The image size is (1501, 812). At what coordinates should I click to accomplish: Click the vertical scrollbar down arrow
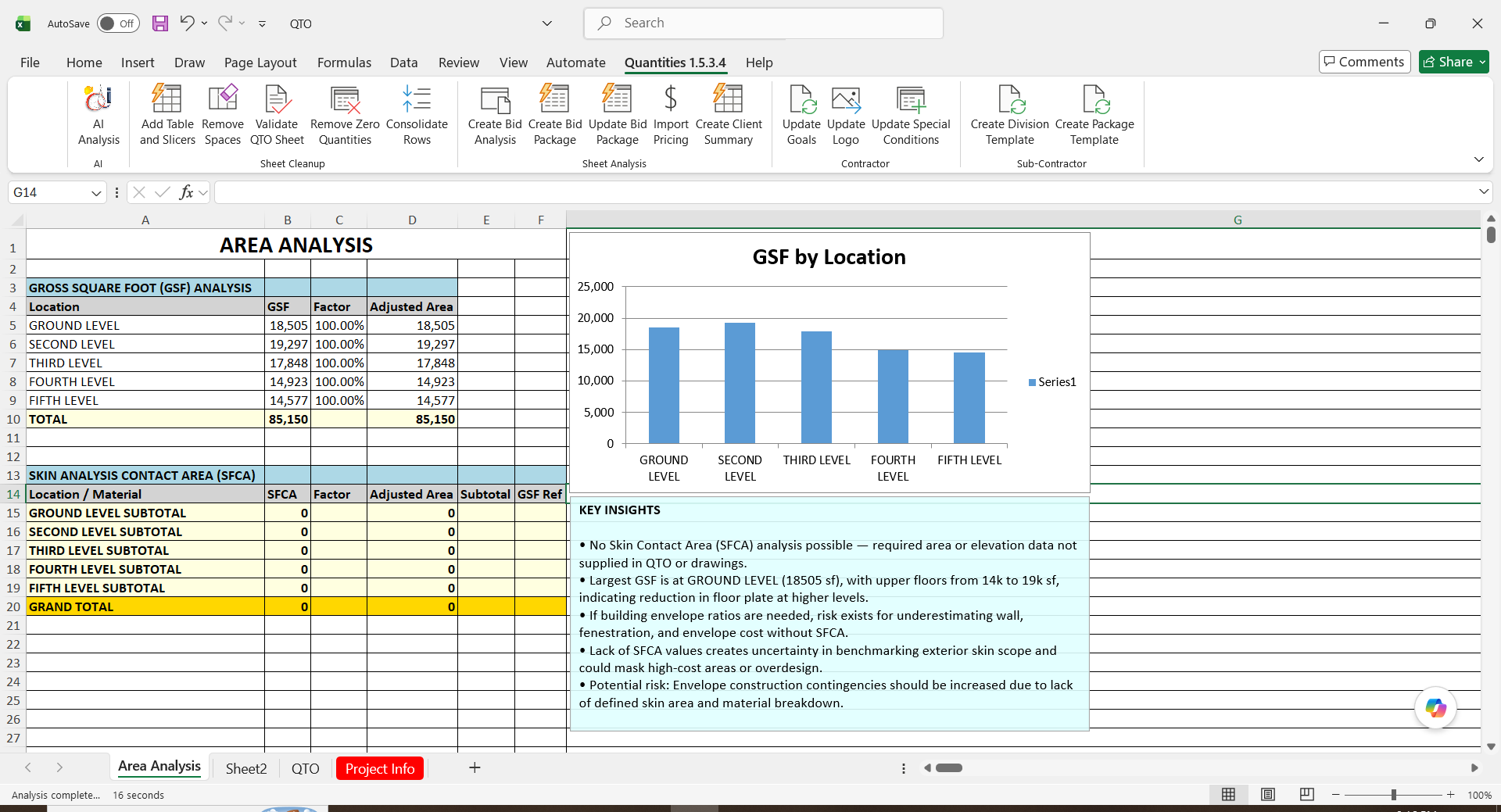pyautogui.click(x=1491, y=746)
